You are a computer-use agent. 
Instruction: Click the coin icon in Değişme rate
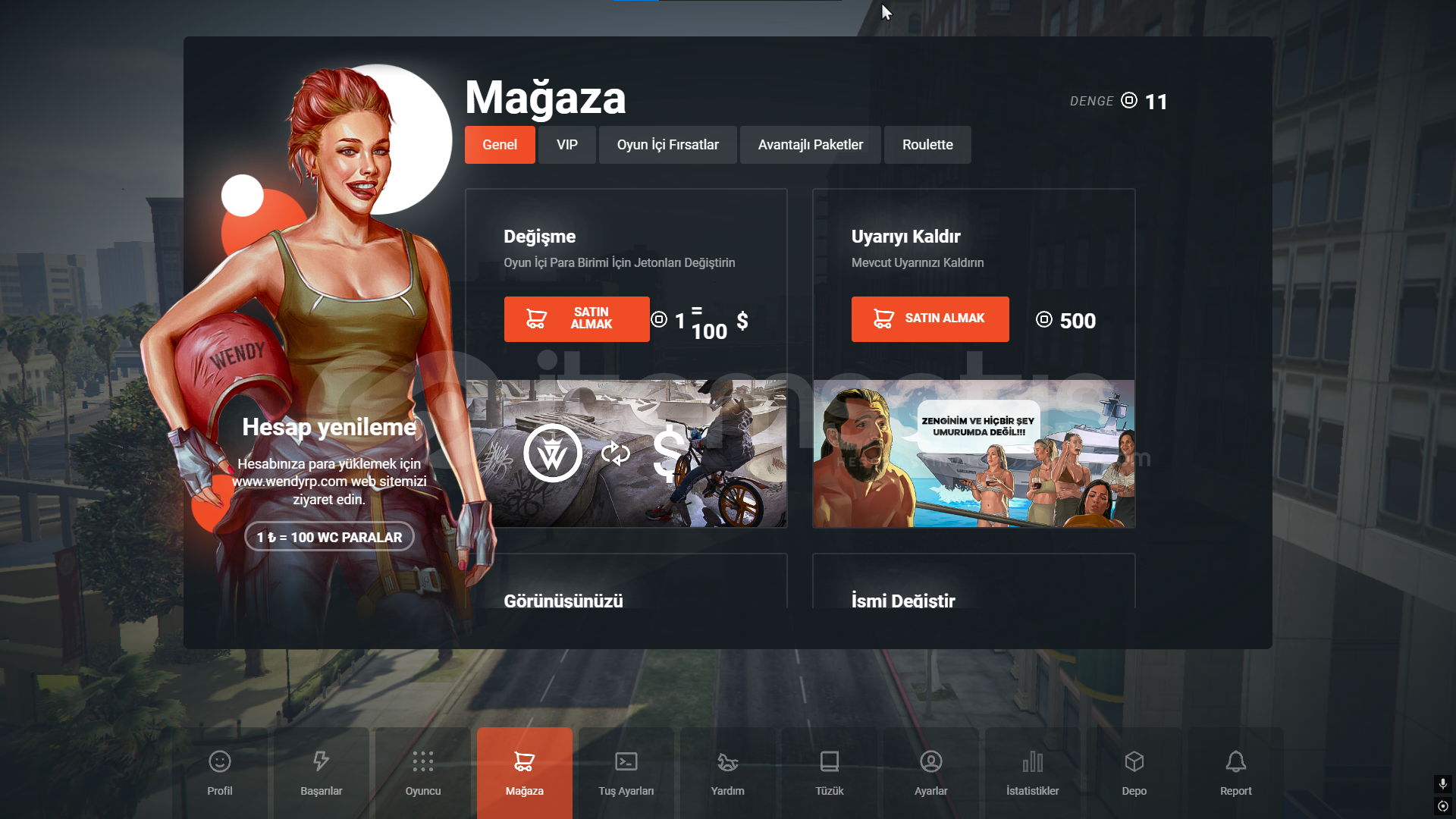pos(660,320)
